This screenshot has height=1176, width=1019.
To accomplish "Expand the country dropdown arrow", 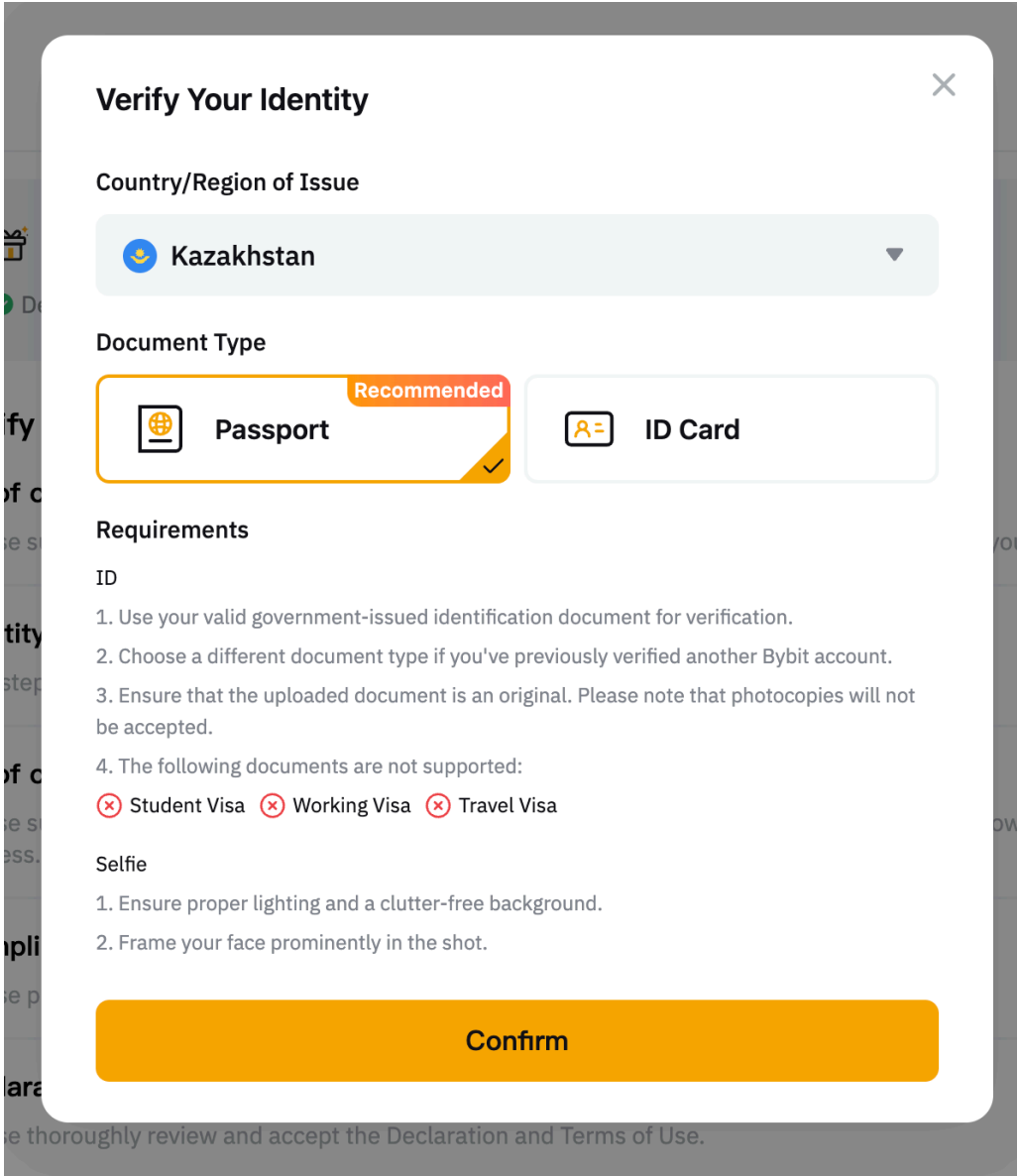I will coord(894,255).
